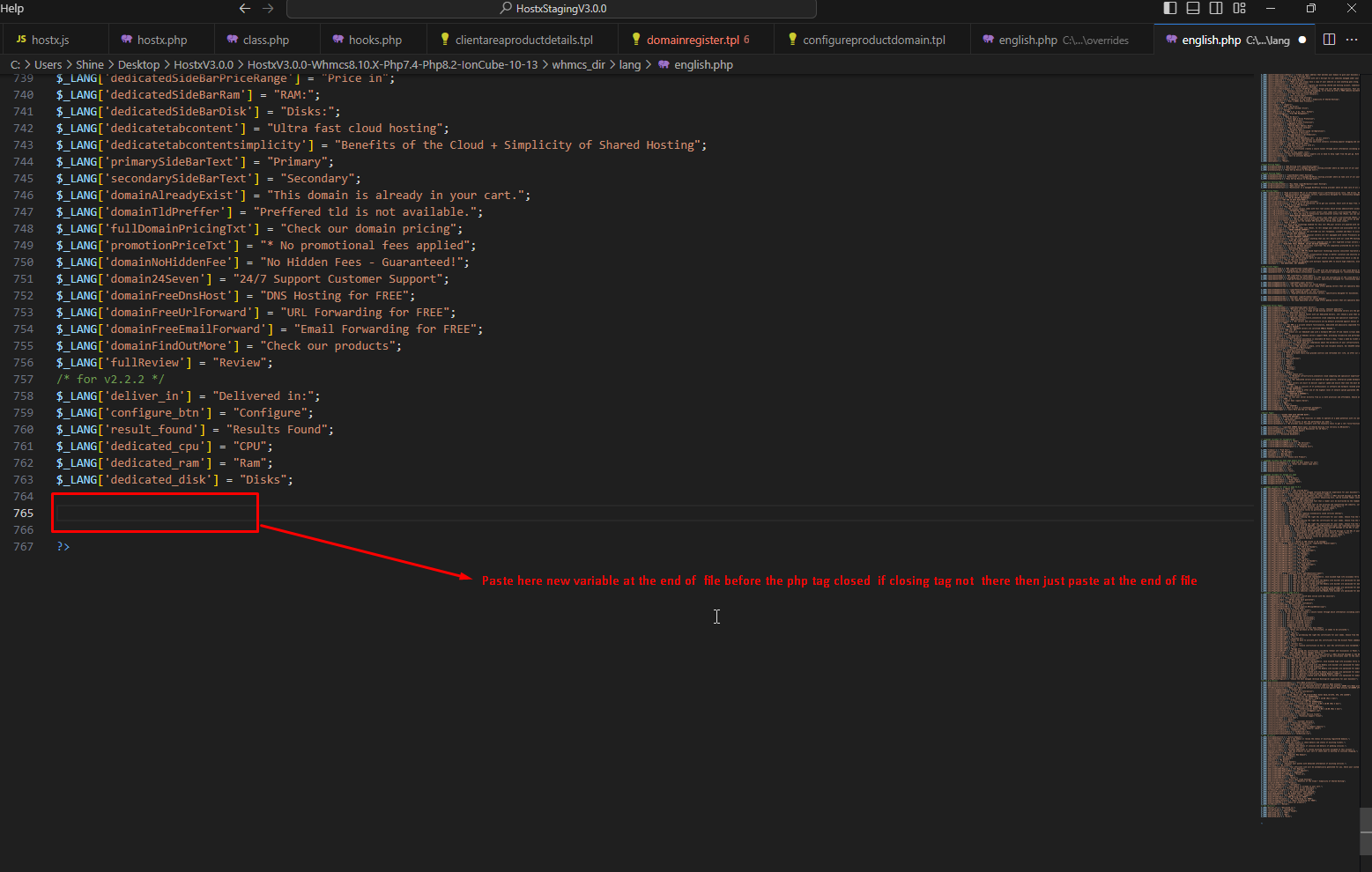Open the editor More Actions ellipsis
Image resolution: width=1372 pixels, height=872 pixels.
pyautogui.click(x=1352, y=40)
